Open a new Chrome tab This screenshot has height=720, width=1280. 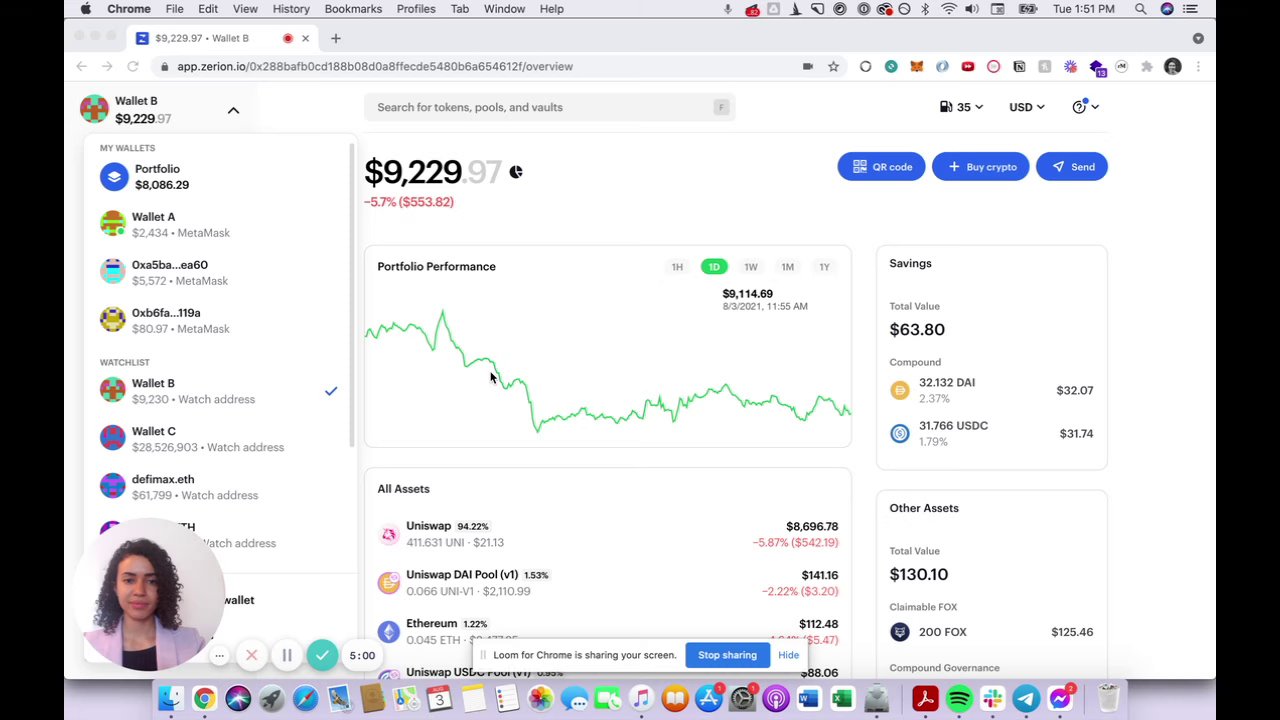336,38
